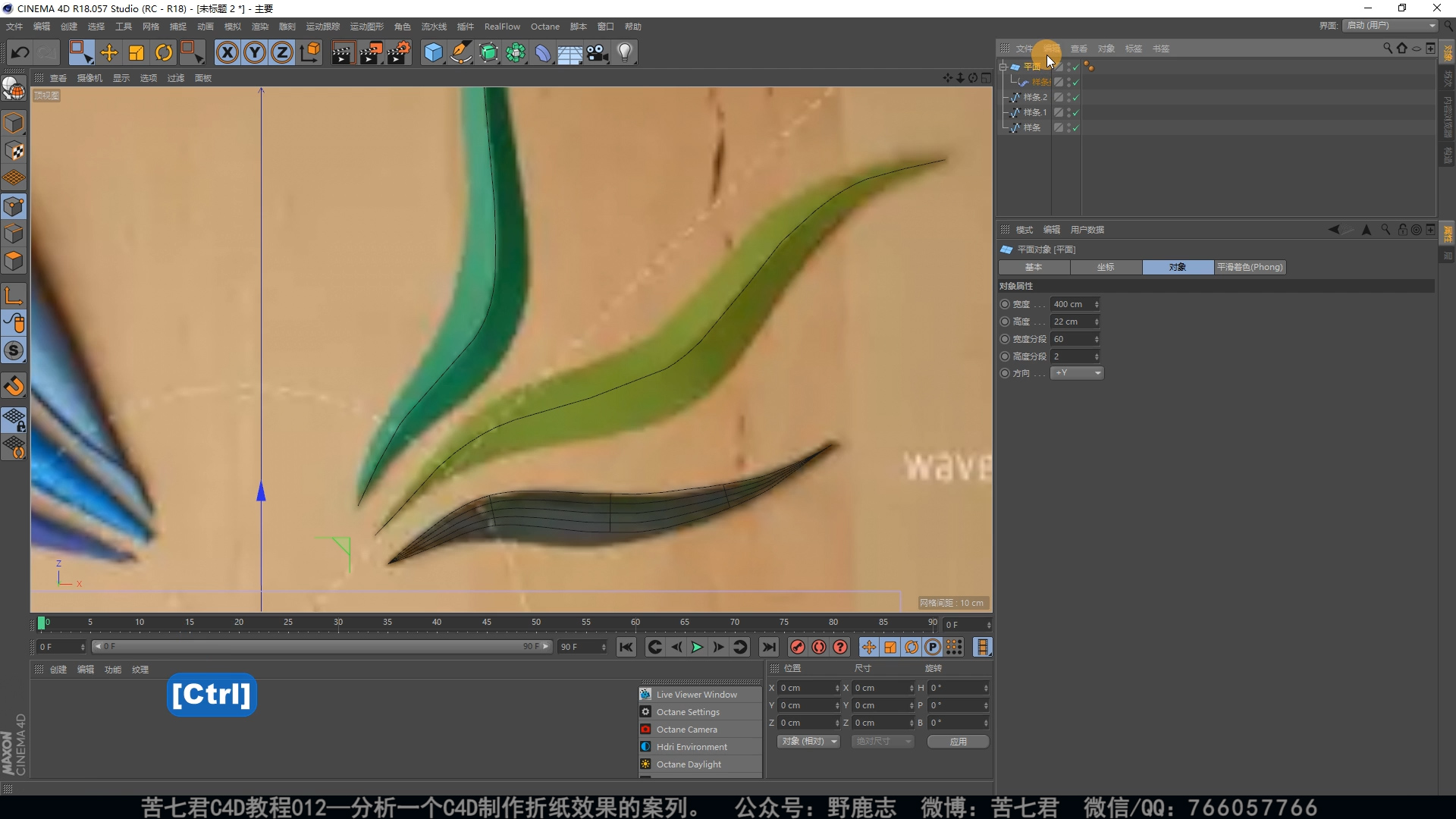Switch to Polygons mode
This screenshot has height=819, width=1456.
coord(14,261)
